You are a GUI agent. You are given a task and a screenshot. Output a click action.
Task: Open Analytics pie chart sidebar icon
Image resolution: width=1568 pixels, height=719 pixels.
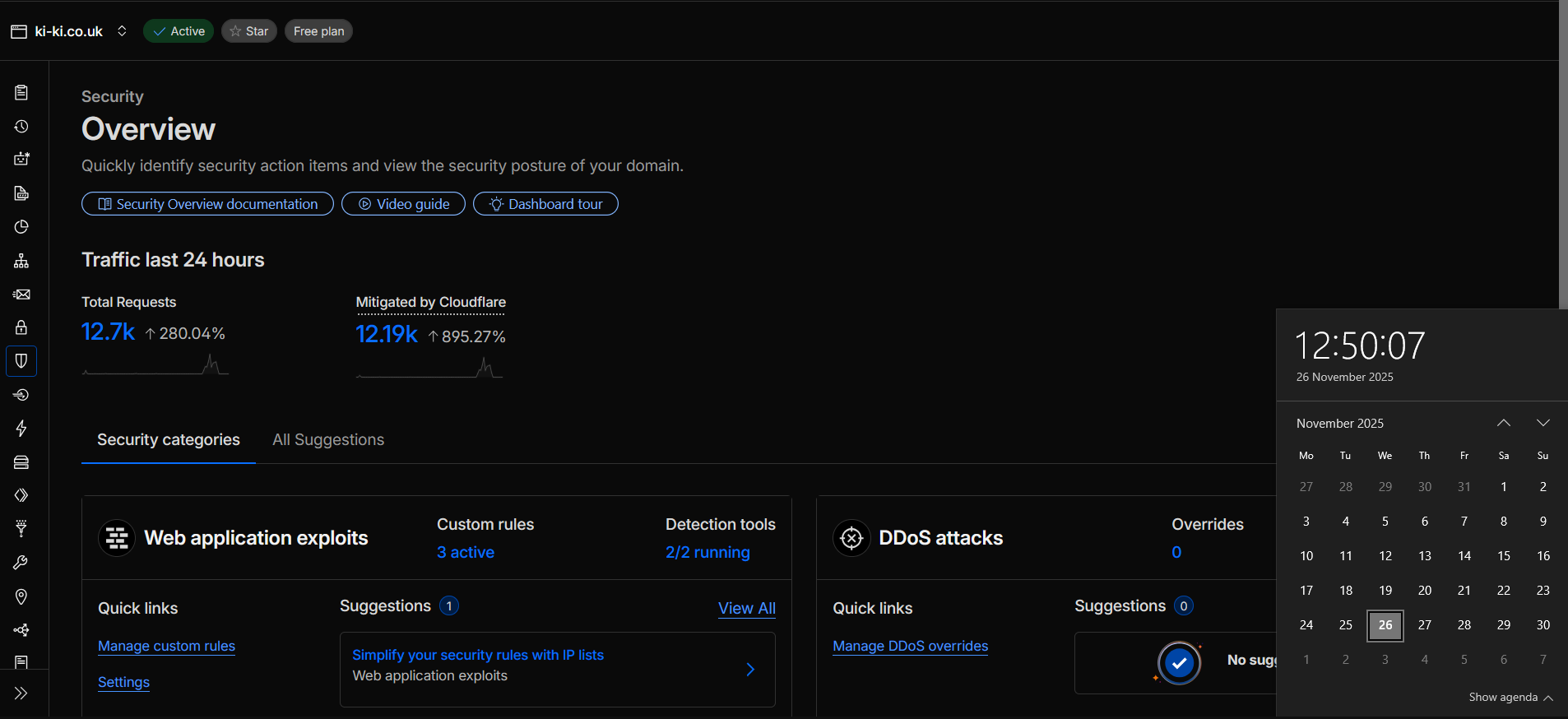click(21, 227)
